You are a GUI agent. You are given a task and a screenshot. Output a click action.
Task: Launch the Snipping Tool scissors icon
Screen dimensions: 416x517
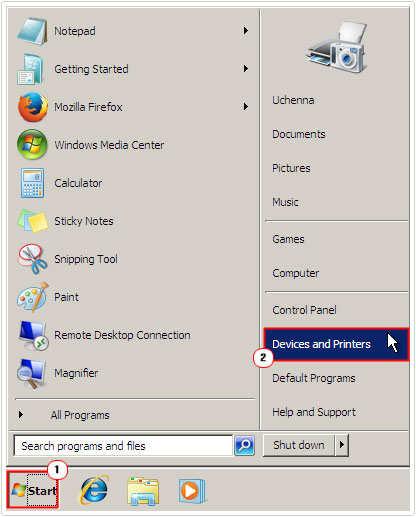tap(33, 259)
